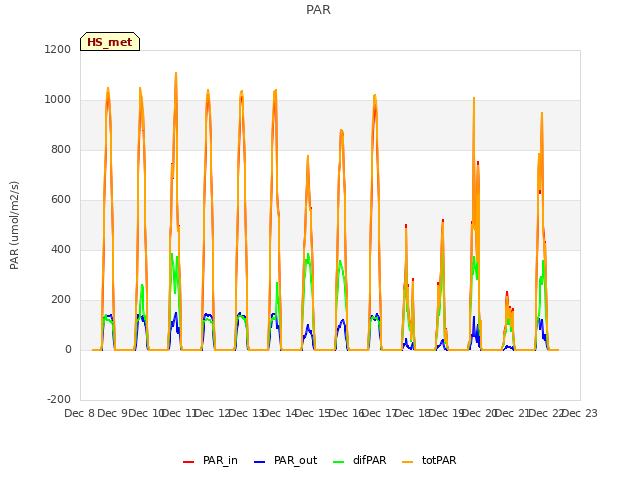
Task: Click the HS_met annotation label
Action: click(110, 42)
